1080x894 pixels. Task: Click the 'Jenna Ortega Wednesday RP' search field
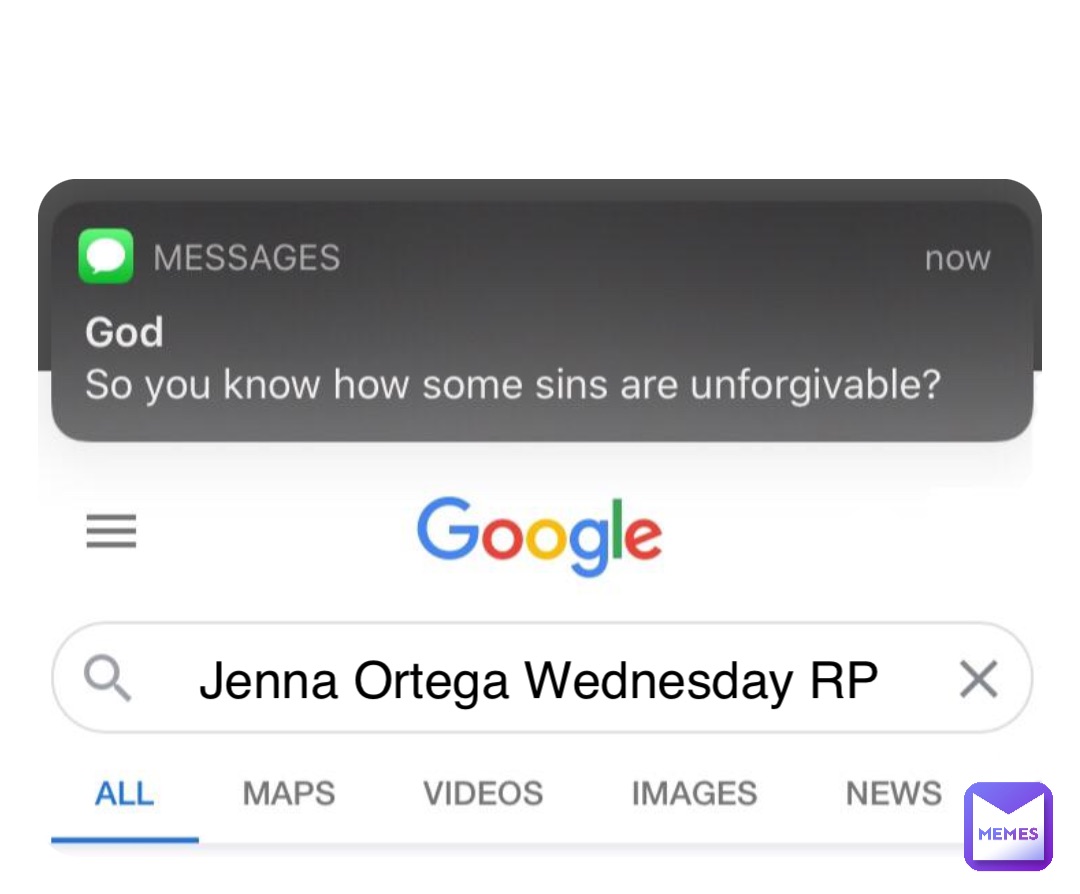coord(538,681)
